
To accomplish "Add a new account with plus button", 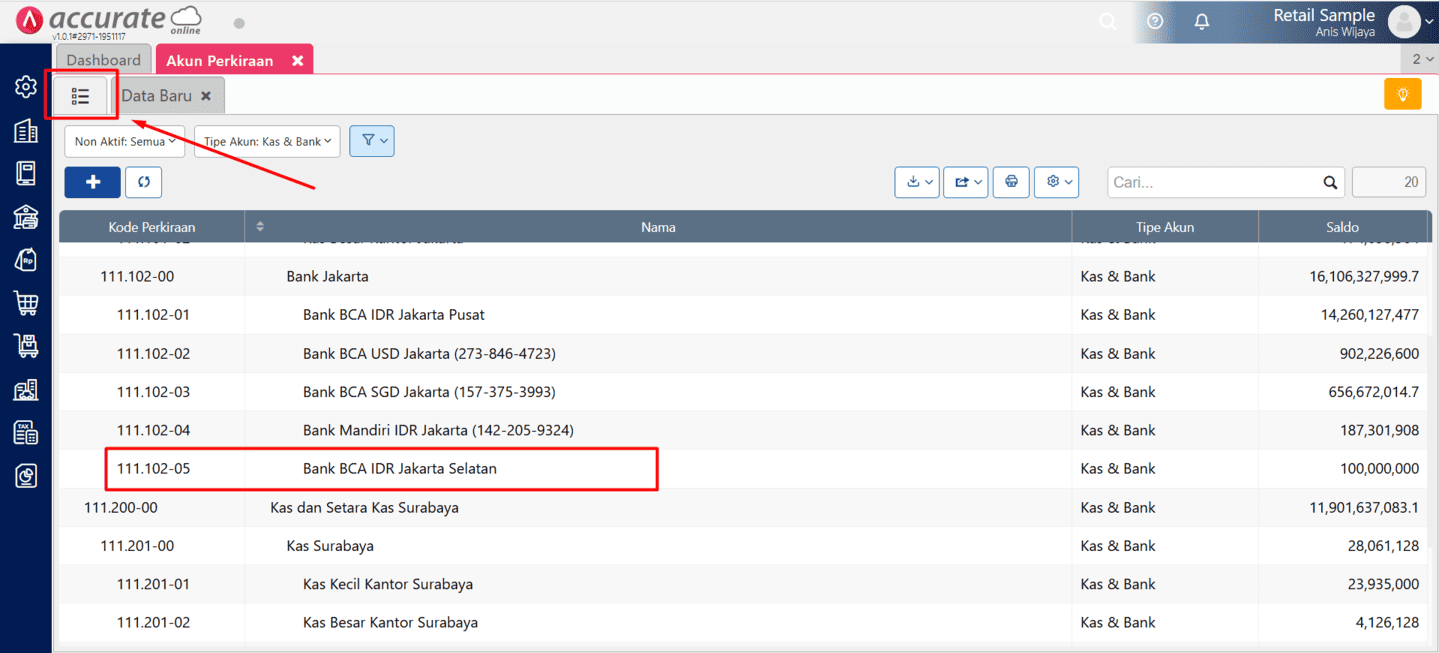I will pos(92,182).
